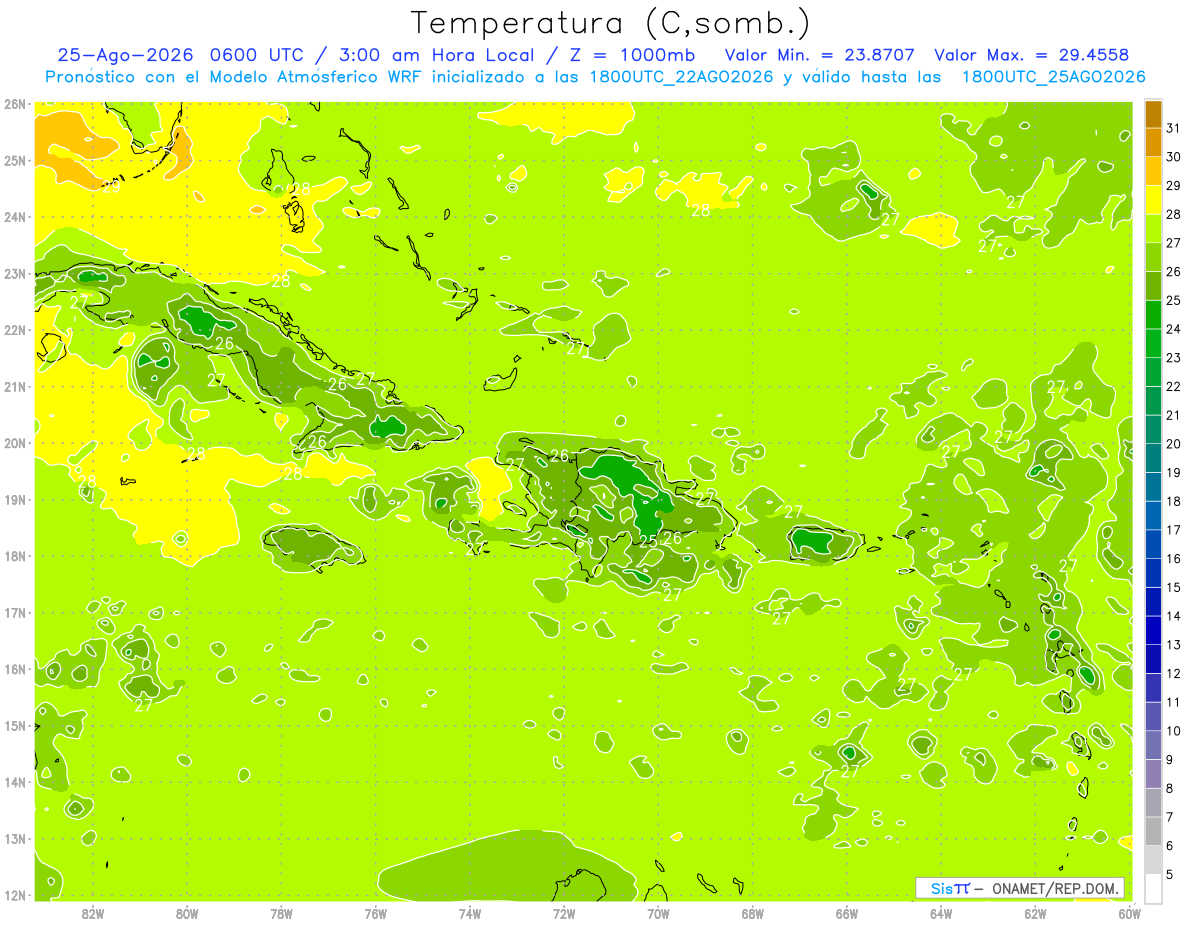
Task: Click color bar segment between 27 and 28
Action: click(1153, 229)
